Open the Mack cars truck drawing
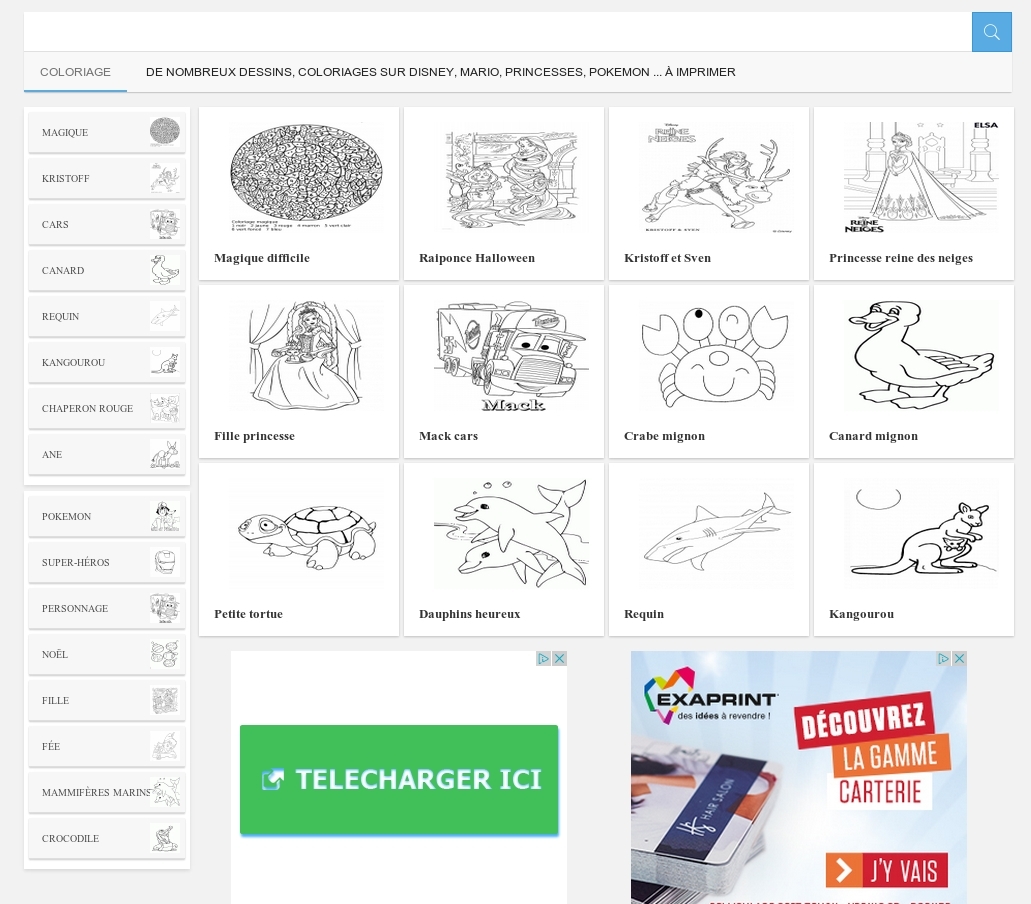Screen dimensions: 1031x904 coord(511,355)
